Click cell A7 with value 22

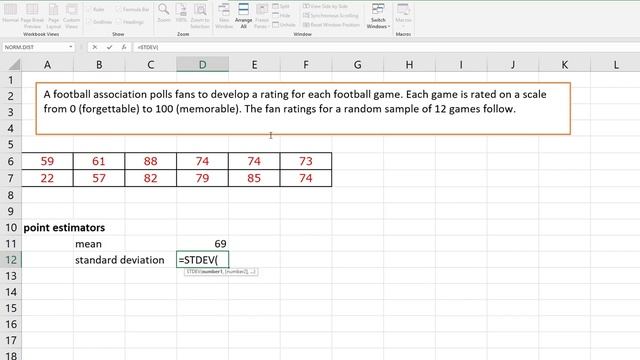(47, 178)
